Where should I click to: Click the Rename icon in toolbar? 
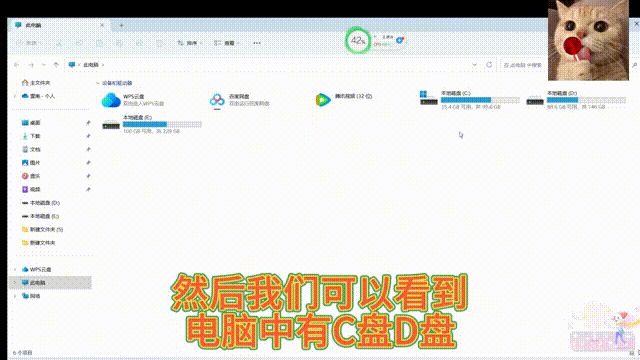[x=119, y=43]
